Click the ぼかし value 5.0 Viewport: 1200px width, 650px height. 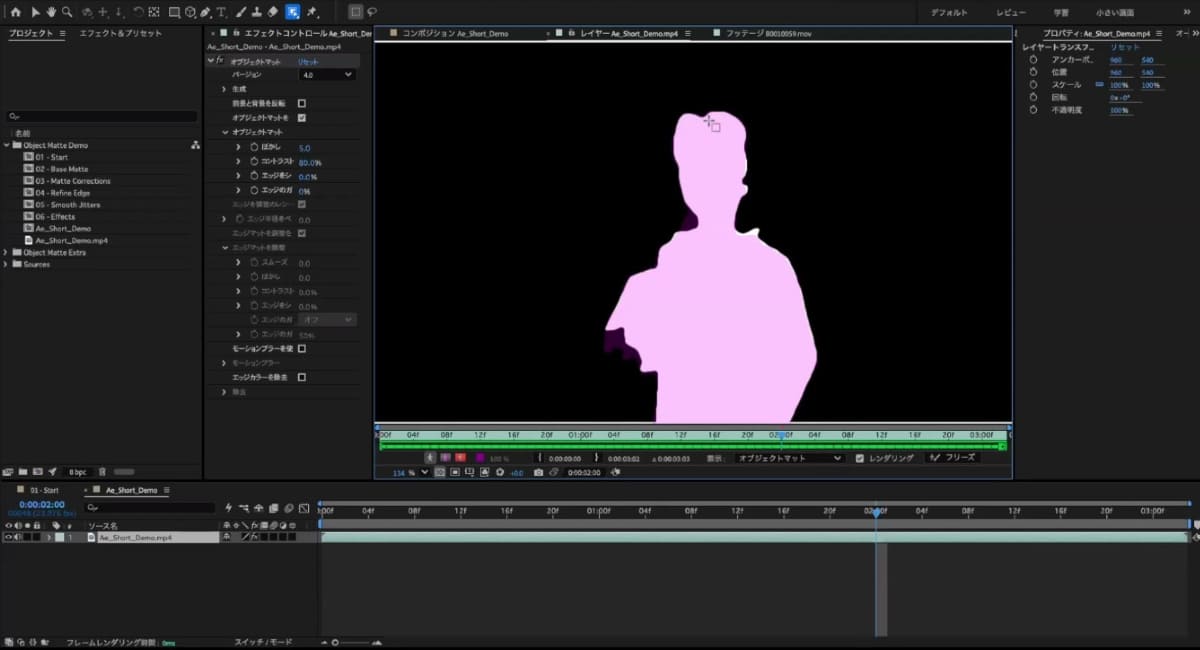[304, 147]
